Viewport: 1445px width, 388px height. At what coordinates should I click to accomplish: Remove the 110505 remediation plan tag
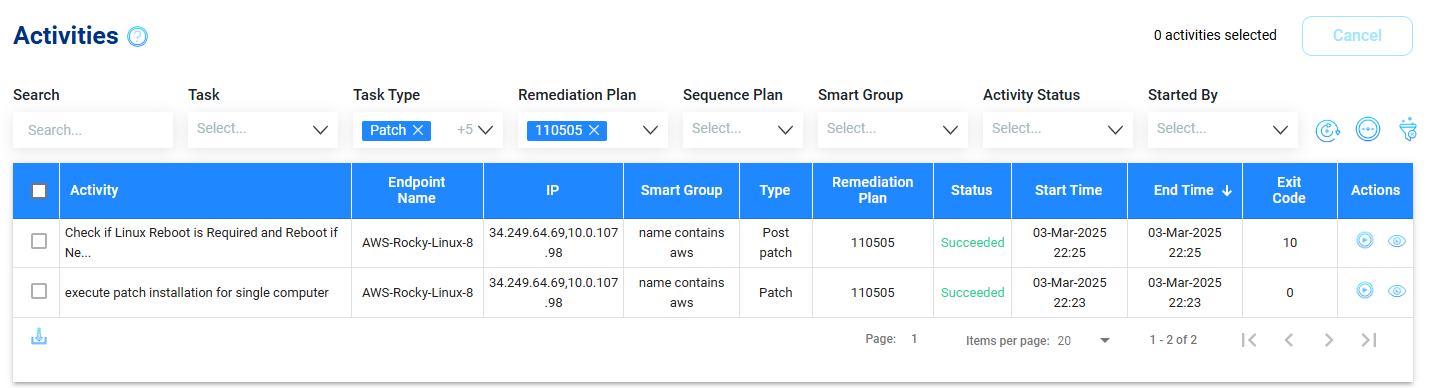(x=593, y=130)
